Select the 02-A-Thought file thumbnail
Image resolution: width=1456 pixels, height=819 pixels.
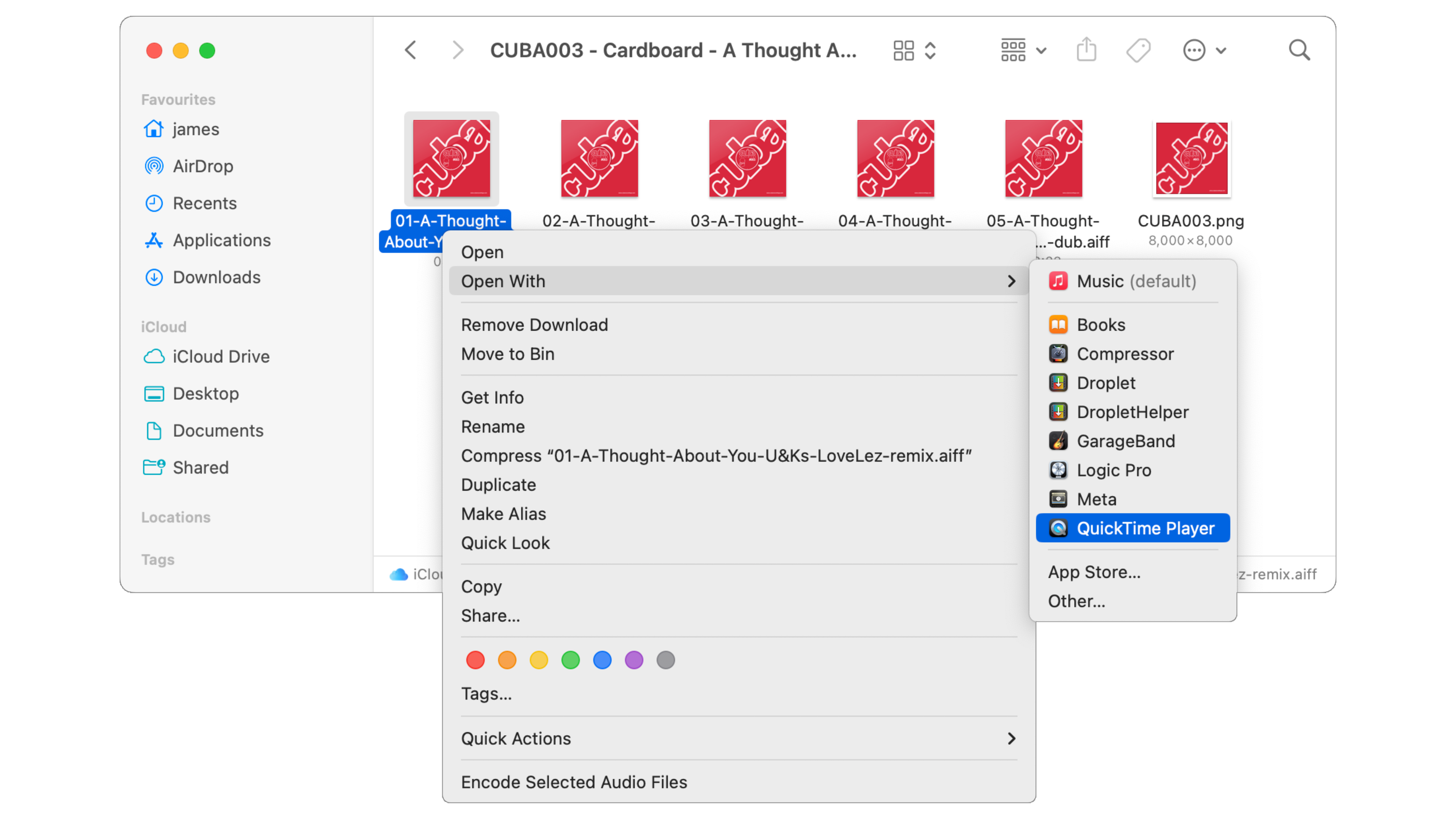(599, 158)
